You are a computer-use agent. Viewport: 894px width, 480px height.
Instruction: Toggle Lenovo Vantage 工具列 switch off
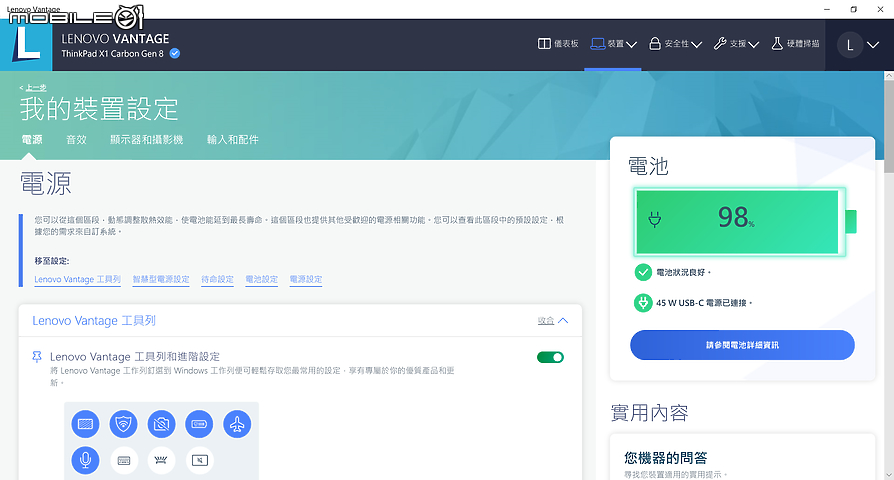pyautogui.click(x=550, y=357)
